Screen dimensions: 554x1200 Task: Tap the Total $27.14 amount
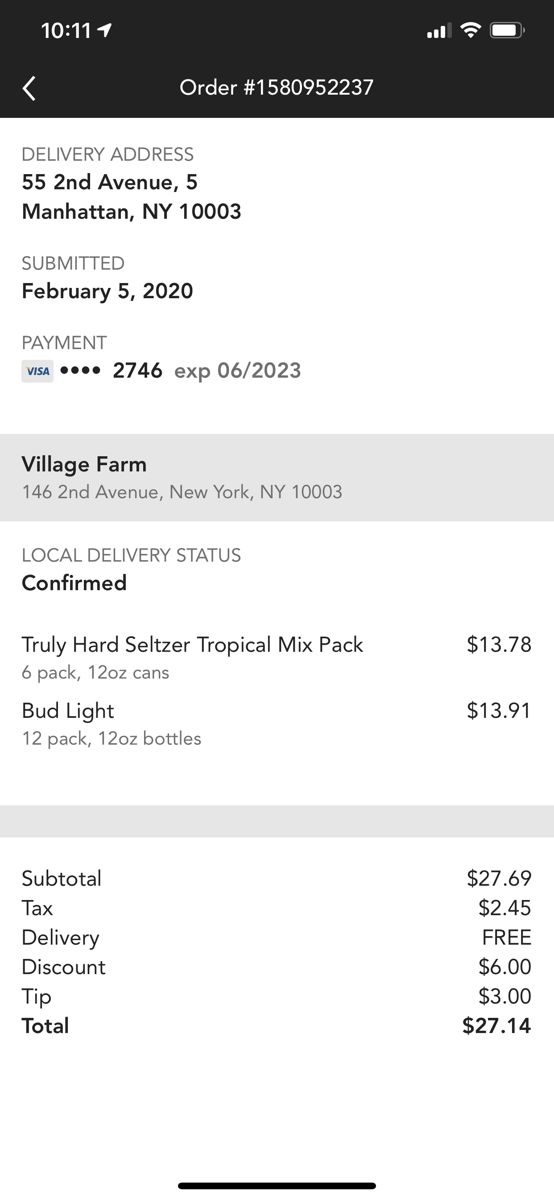click(497, 1026)
